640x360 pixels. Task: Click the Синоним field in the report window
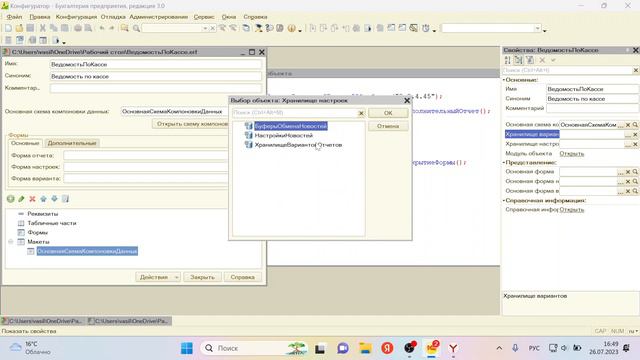(x=156, y=76)
